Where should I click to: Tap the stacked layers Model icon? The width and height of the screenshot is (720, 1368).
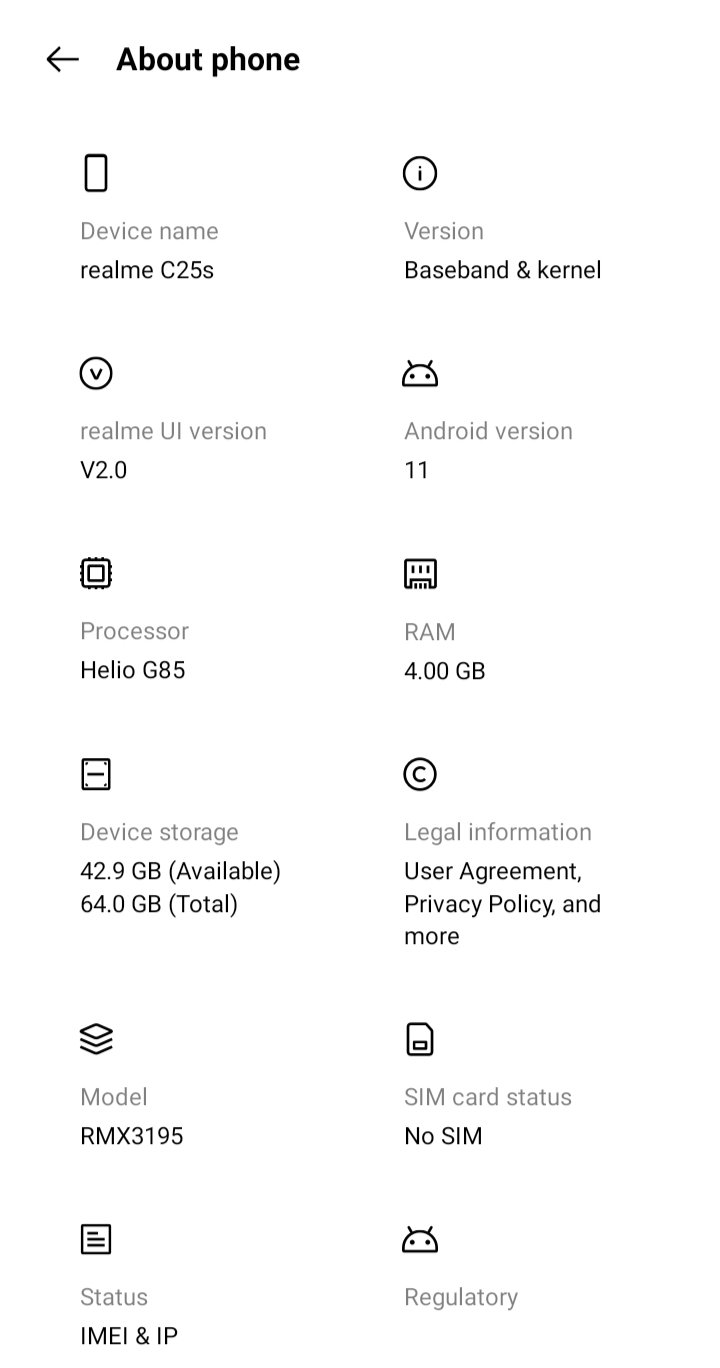96,1040
